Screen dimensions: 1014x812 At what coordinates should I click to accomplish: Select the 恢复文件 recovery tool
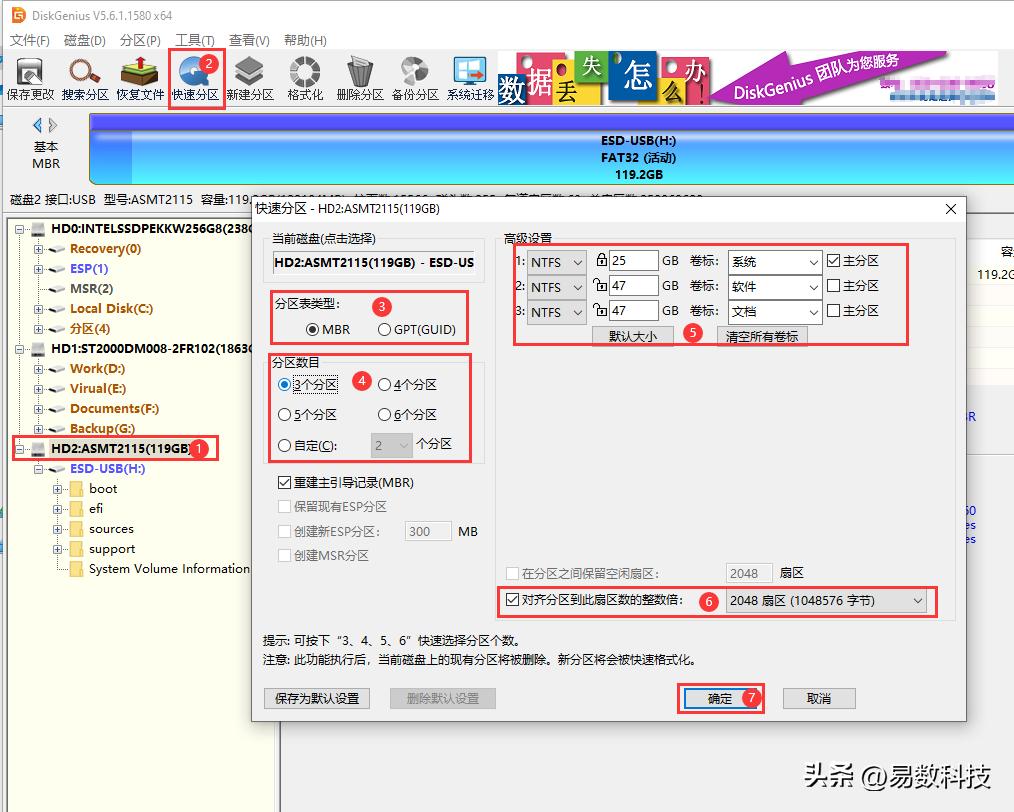coord(140,78)
